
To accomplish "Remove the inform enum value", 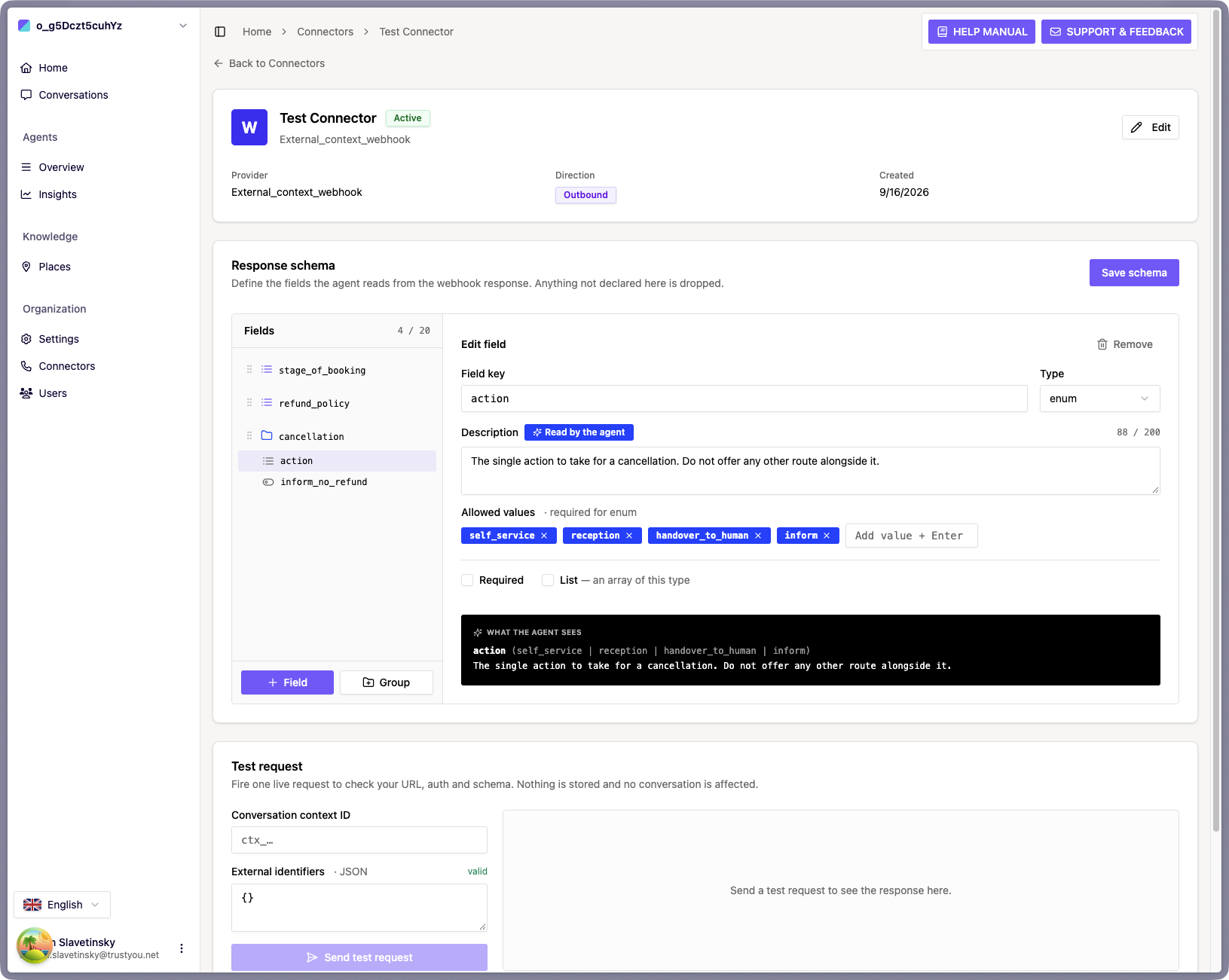I will 827,536.
